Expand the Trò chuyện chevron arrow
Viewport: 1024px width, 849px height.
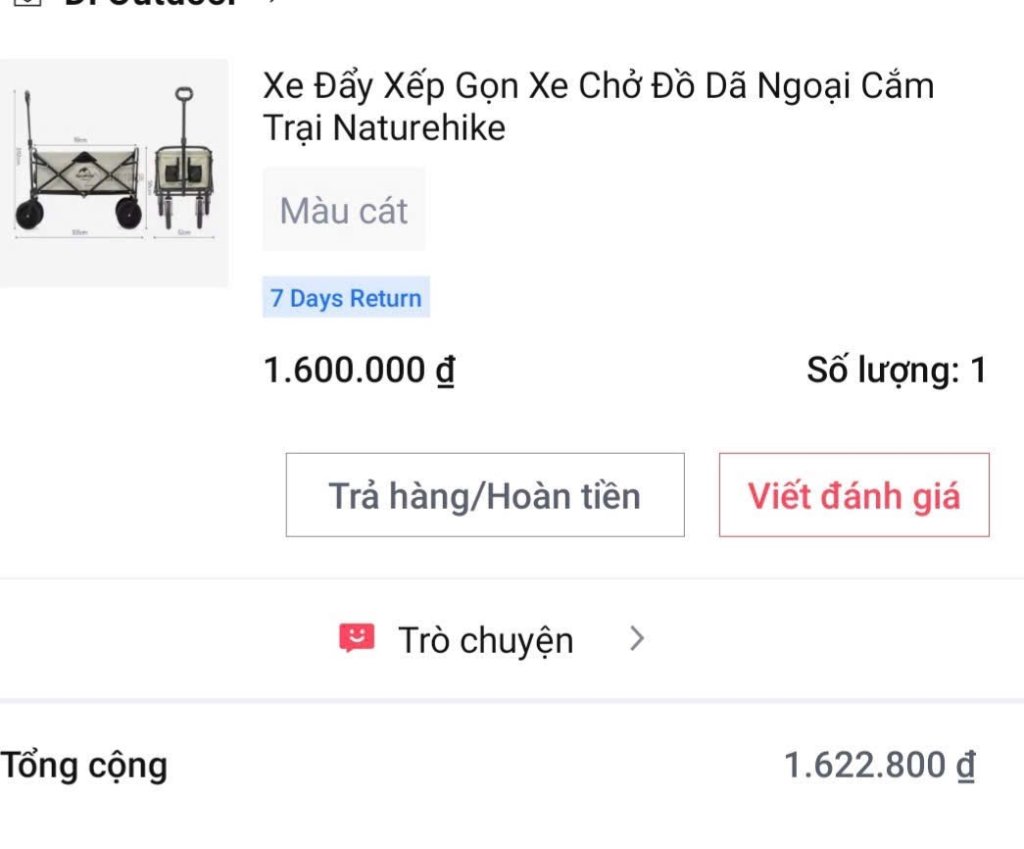click(637, 639)
